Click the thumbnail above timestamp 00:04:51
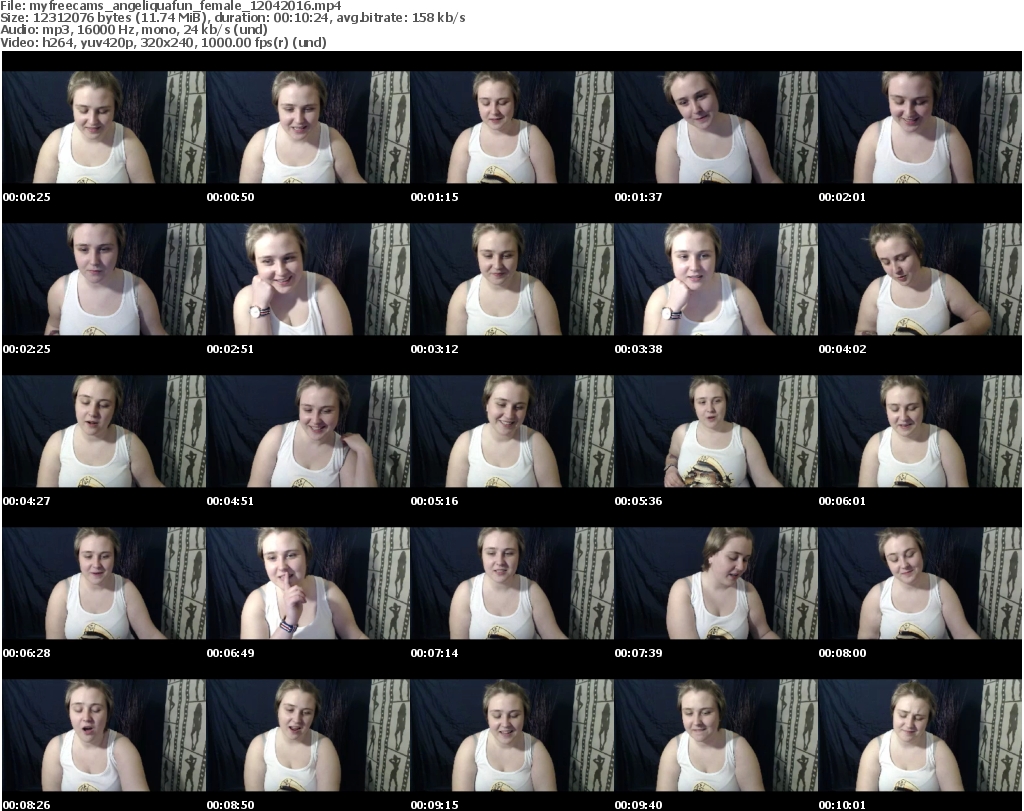 [x=307, y=431]
